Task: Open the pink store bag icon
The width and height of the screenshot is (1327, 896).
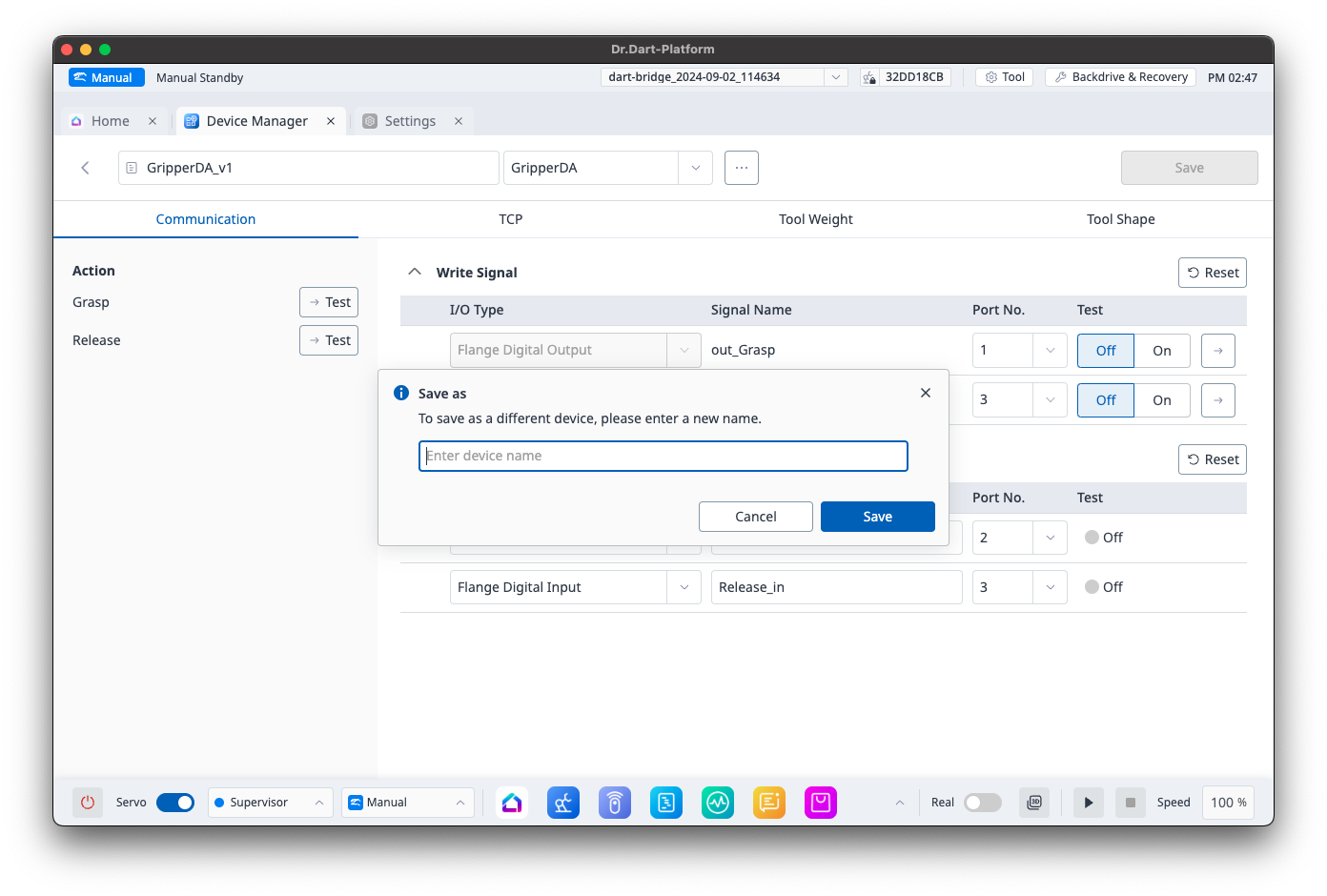Action: (820, 803)
